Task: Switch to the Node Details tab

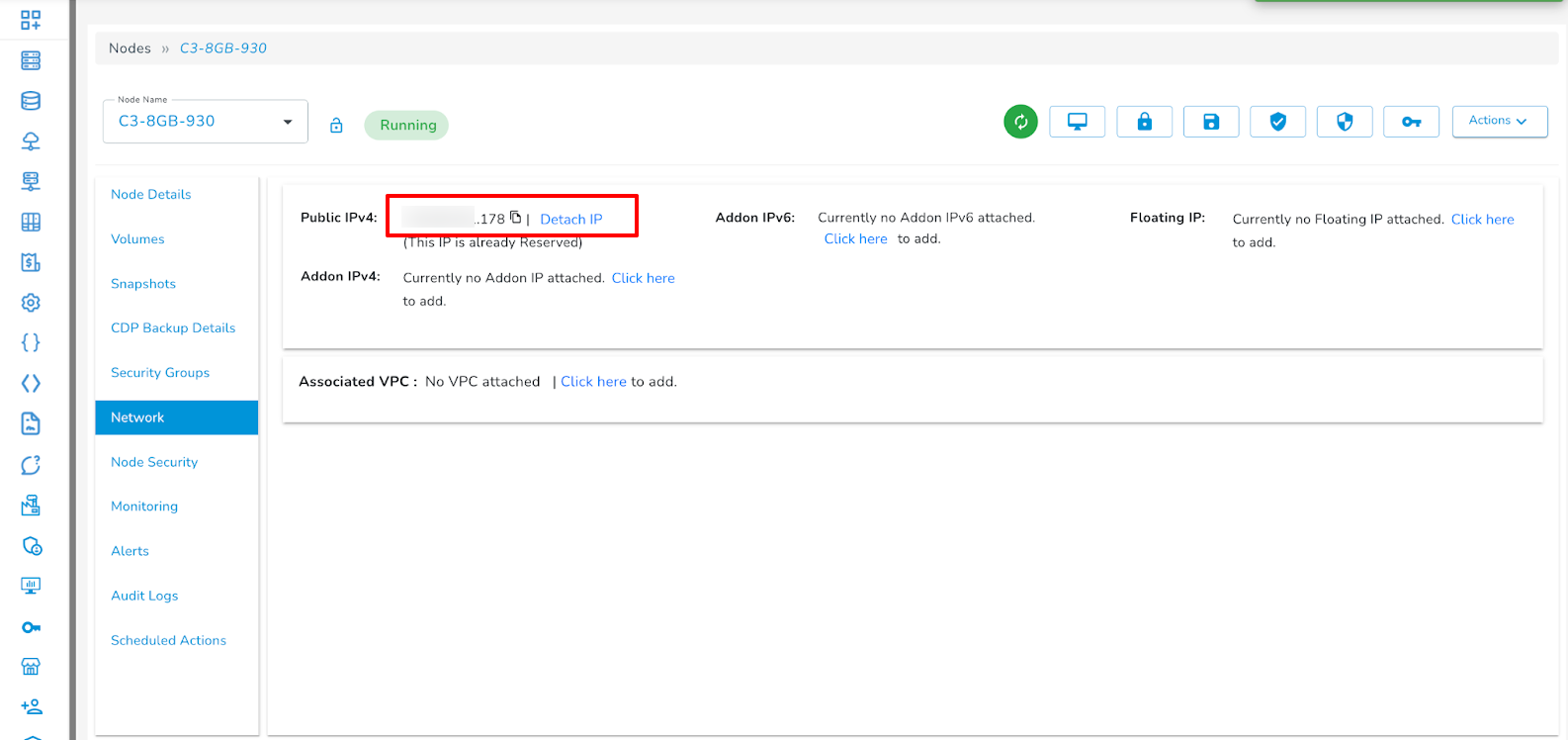Action: (x=151, y=195)
